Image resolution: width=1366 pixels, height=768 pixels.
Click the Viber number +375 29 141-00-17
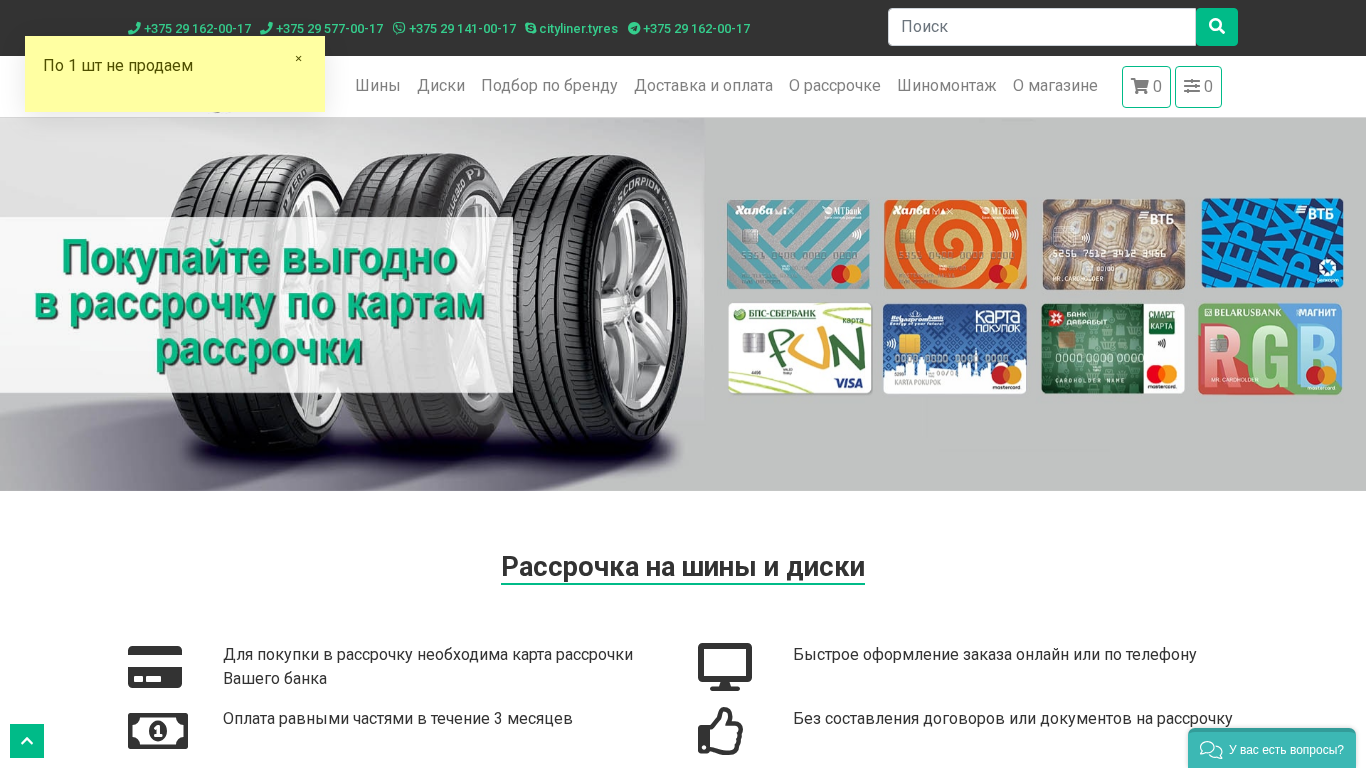[455, 29]
